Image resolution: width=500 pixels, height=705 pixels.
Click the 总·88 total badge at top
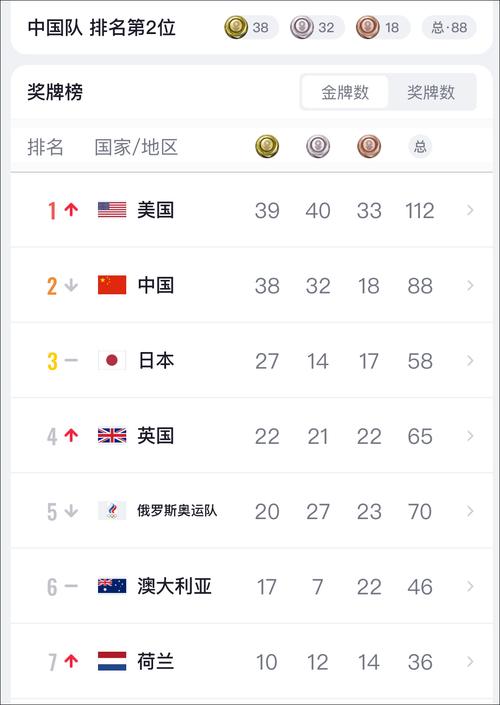coord(449,27)
